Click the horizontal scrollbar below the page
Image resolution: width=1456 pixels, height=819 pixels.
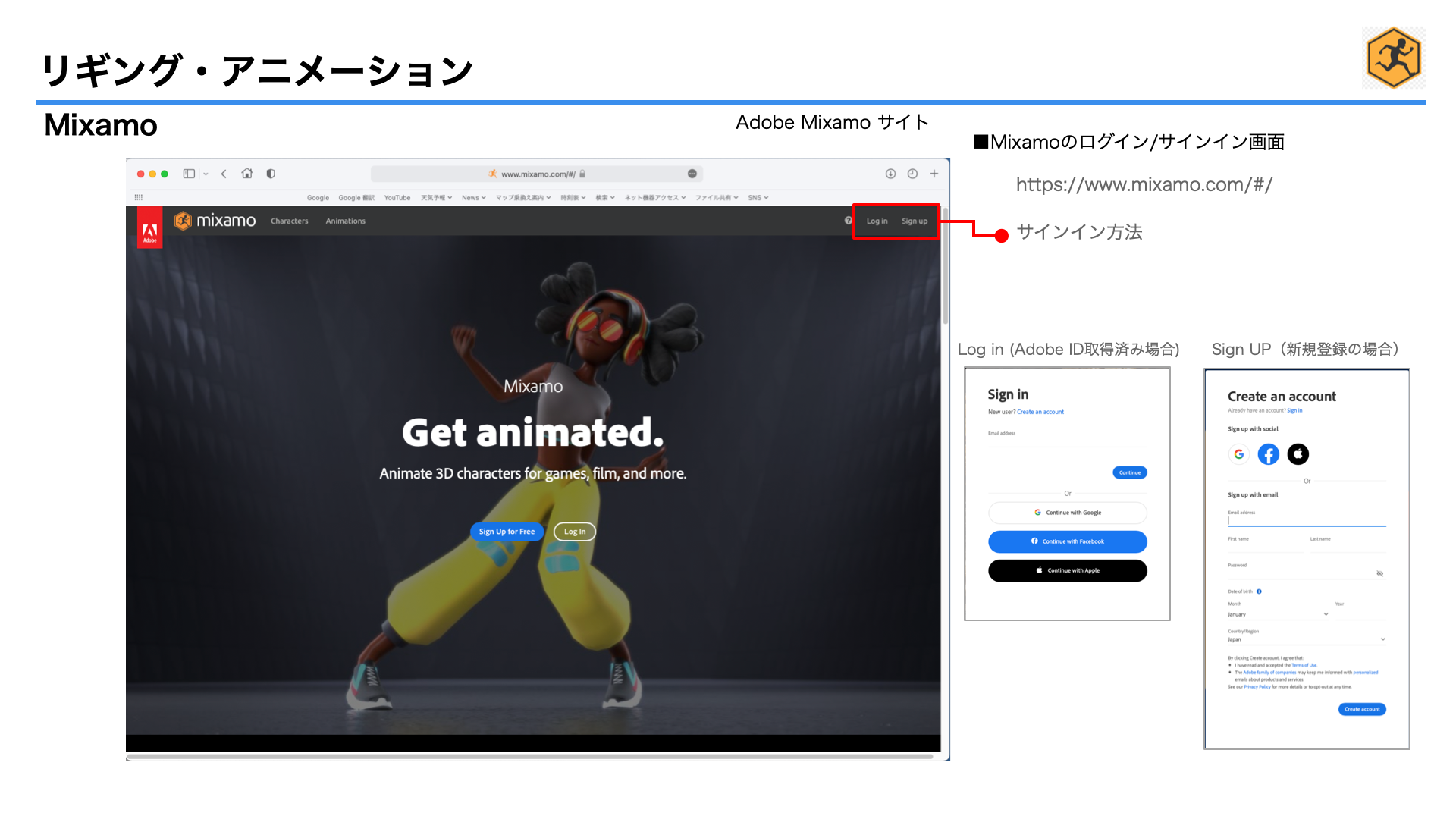531,756
